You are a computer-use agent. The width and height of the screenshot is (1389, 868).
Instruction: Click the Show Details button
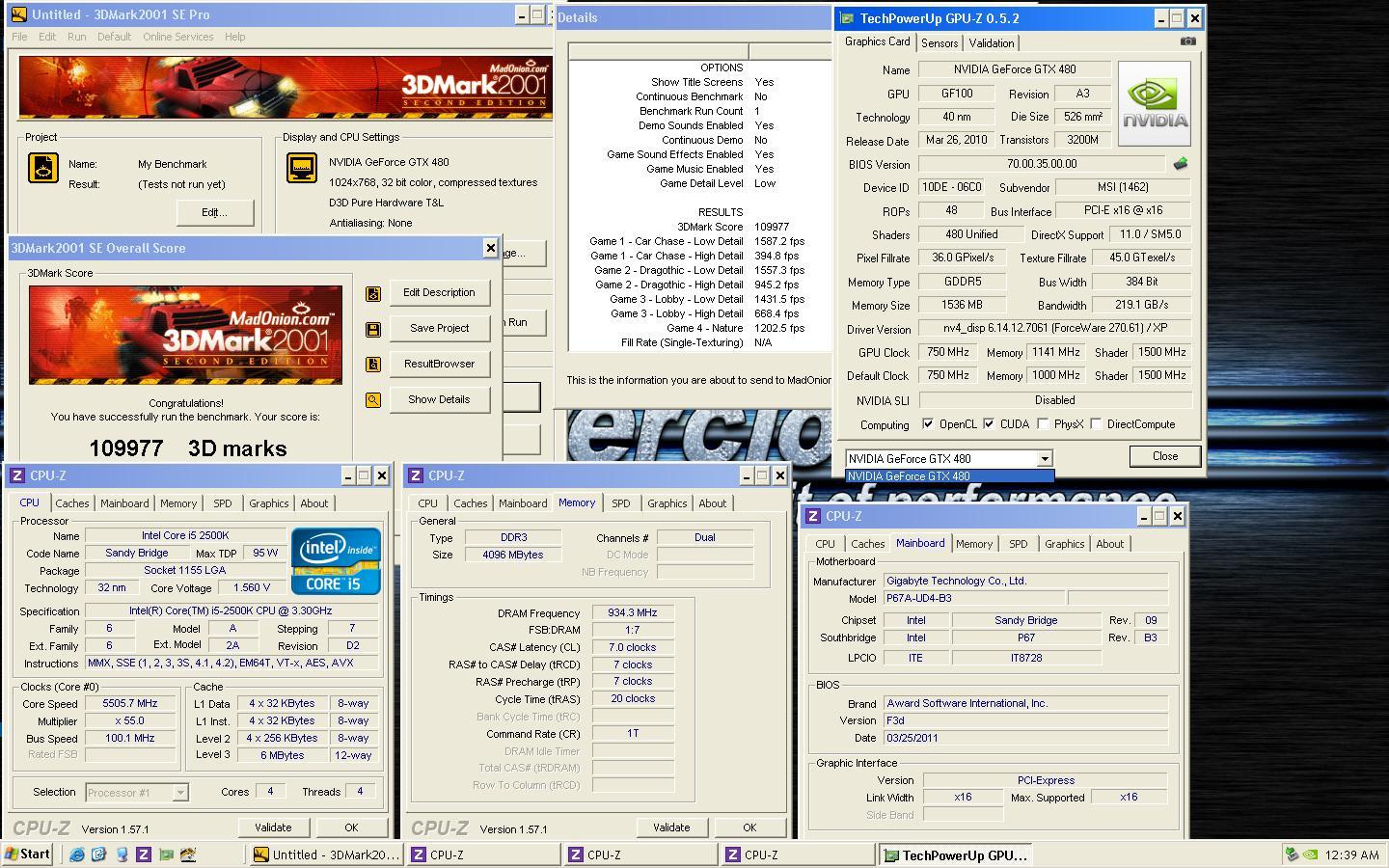pos(439,400)
